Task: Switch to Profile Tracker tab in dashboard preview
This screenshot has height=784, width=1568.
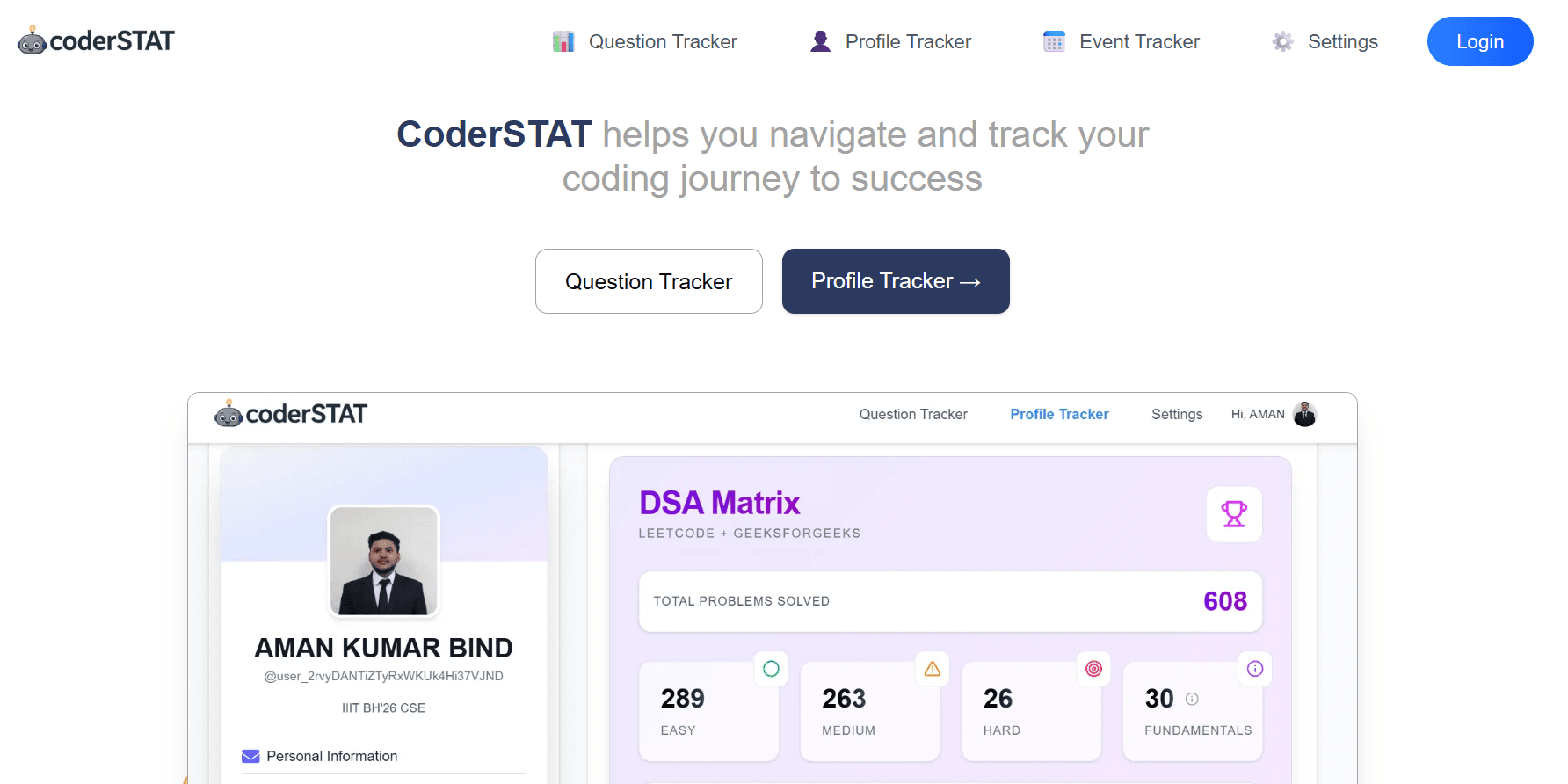Action: click(x=1059, y=414)
